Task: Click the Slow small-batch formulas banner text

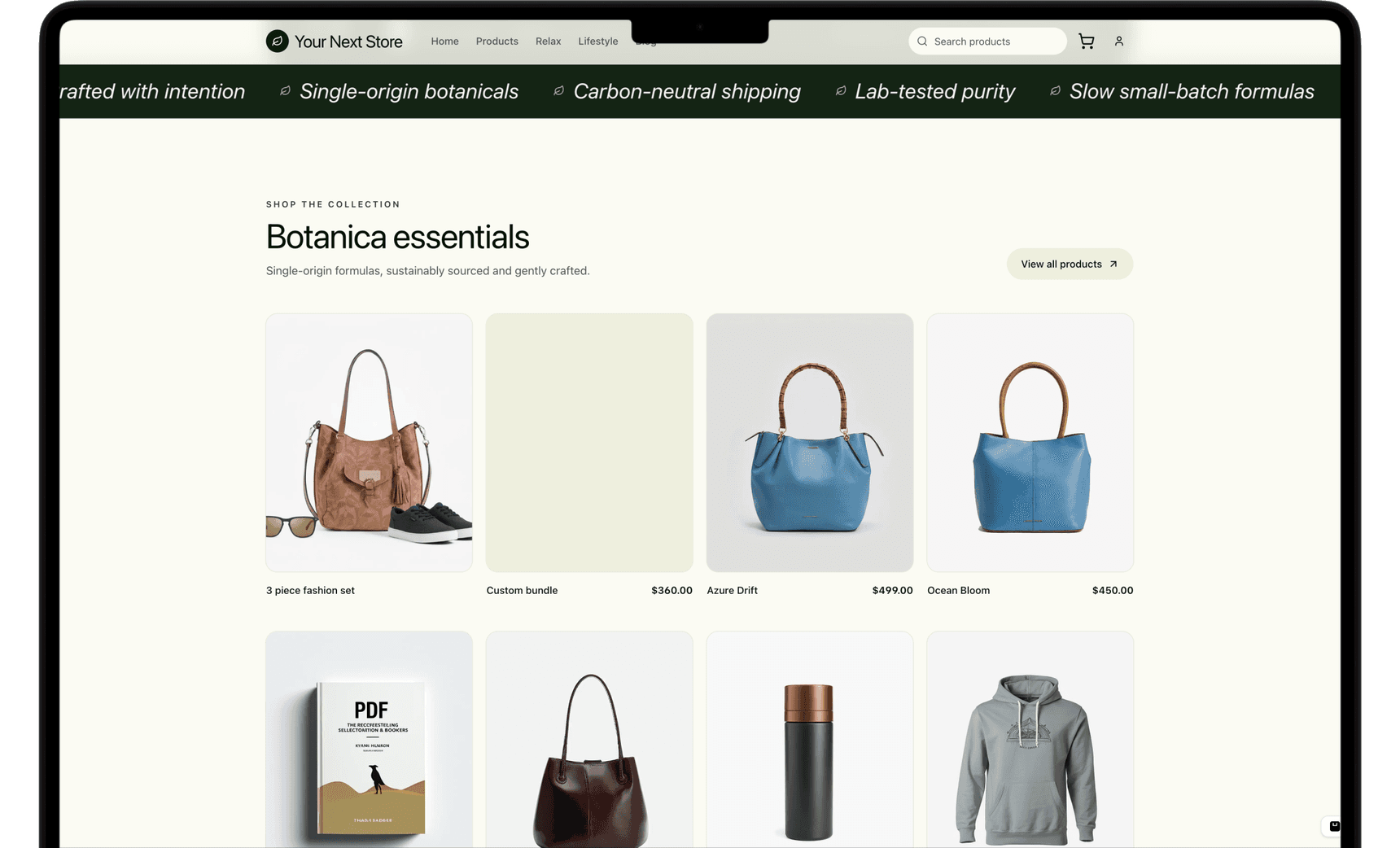Action: [x=1192, y=91]
